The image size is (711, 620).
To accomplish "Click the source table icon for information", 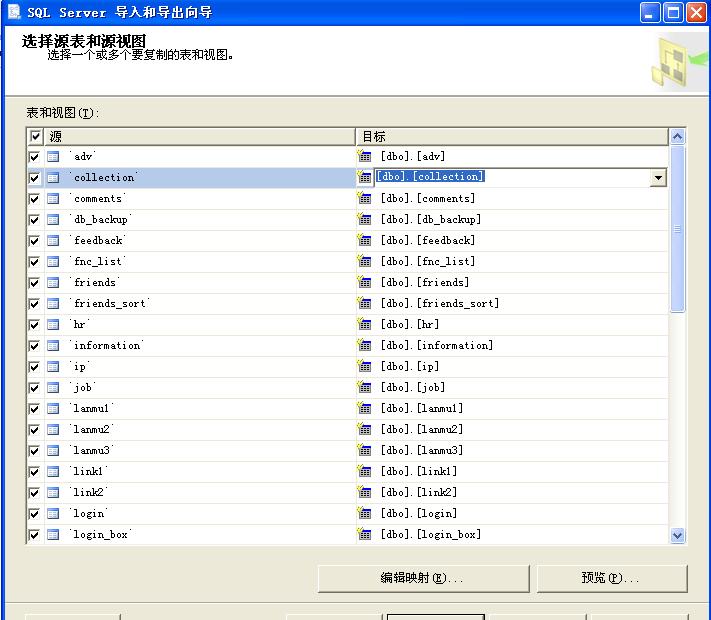I will pos(53,346).
